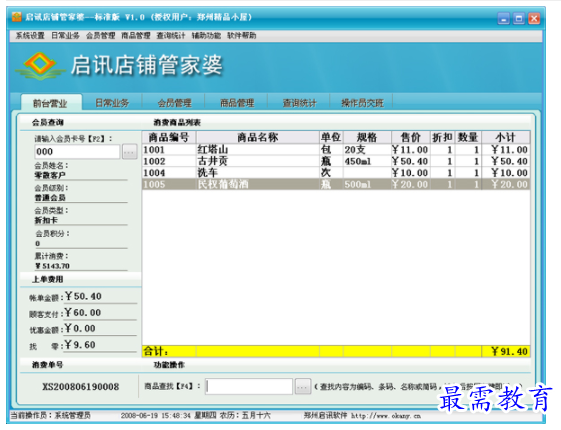Open the 日常业务 menu in menu bar

[65, 36]
